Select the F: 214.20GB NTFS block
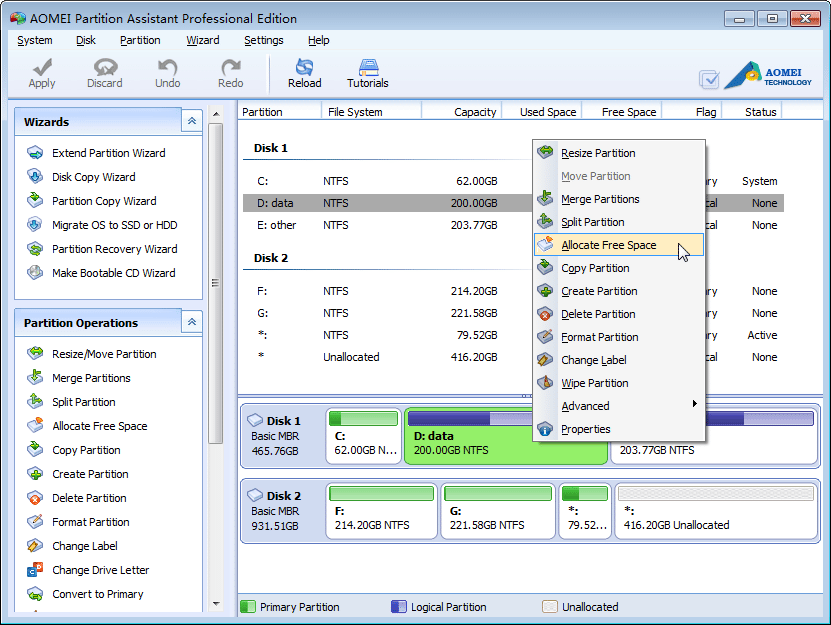Image resolution: width=831 pixels, height=625 pixels. click(x=382, y=511)
